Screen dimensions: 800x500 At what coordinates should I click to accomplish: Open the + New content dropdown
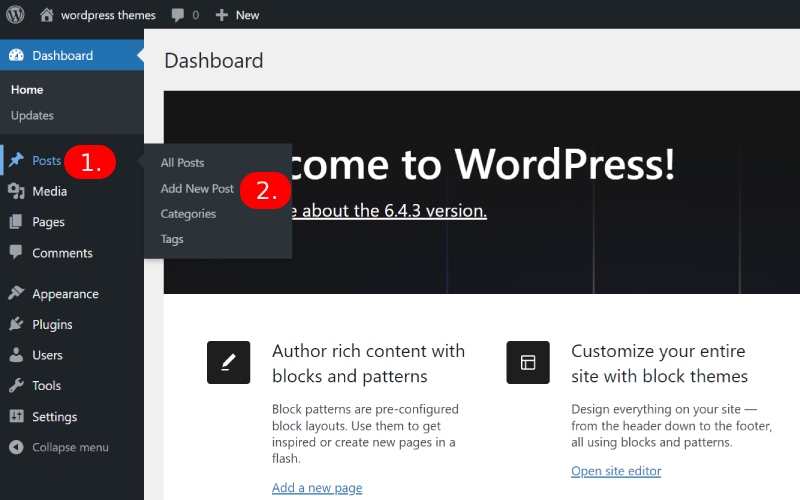[x=237, y=15]
